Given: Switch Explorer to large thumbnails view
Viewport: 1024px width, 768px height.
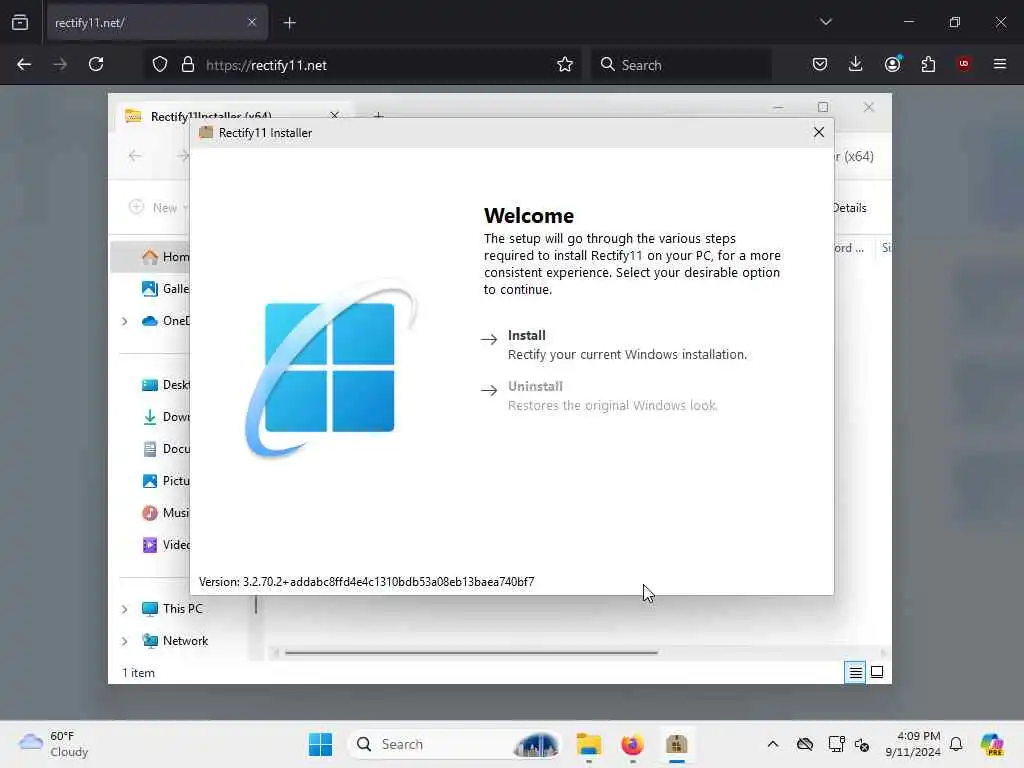Looking at the screenshot, I should click(877, 672).
